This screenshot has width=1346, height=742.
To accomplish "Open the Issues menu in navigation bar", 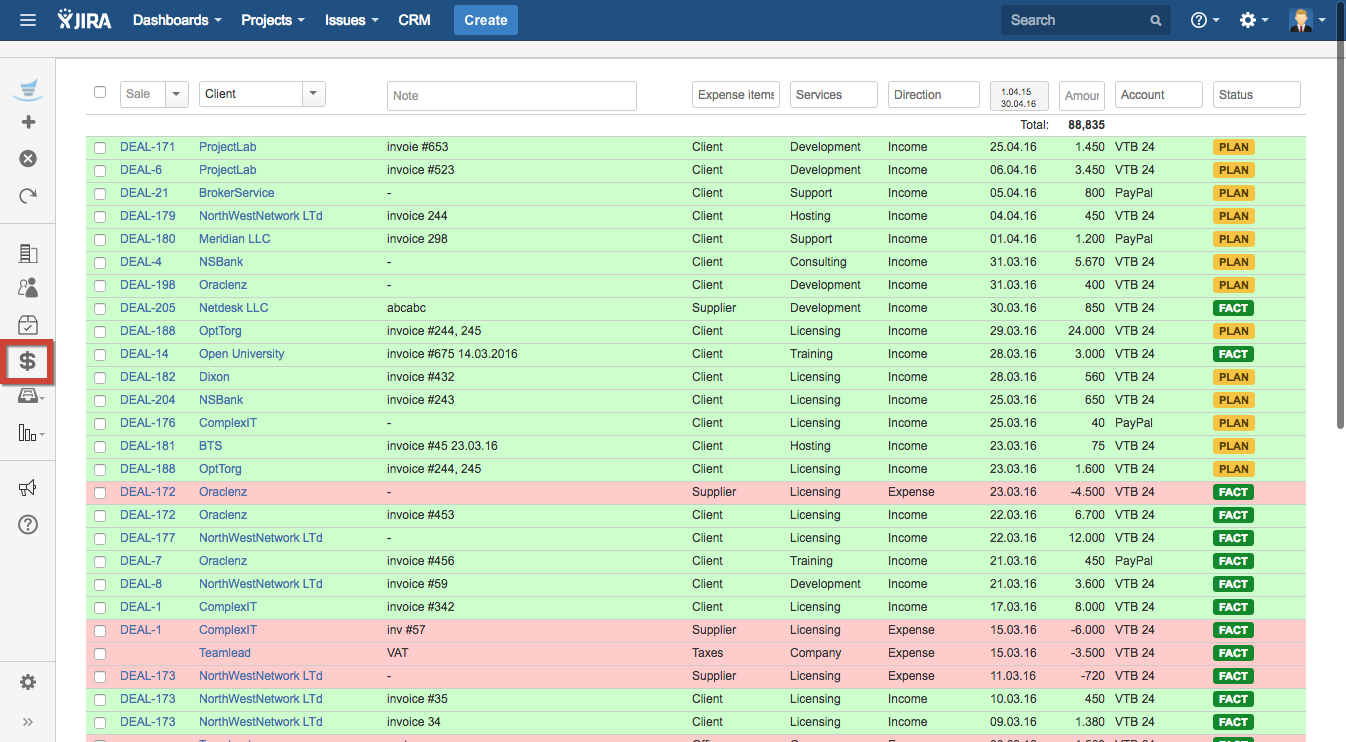I will pyautogui.click(x=351, y=20).
